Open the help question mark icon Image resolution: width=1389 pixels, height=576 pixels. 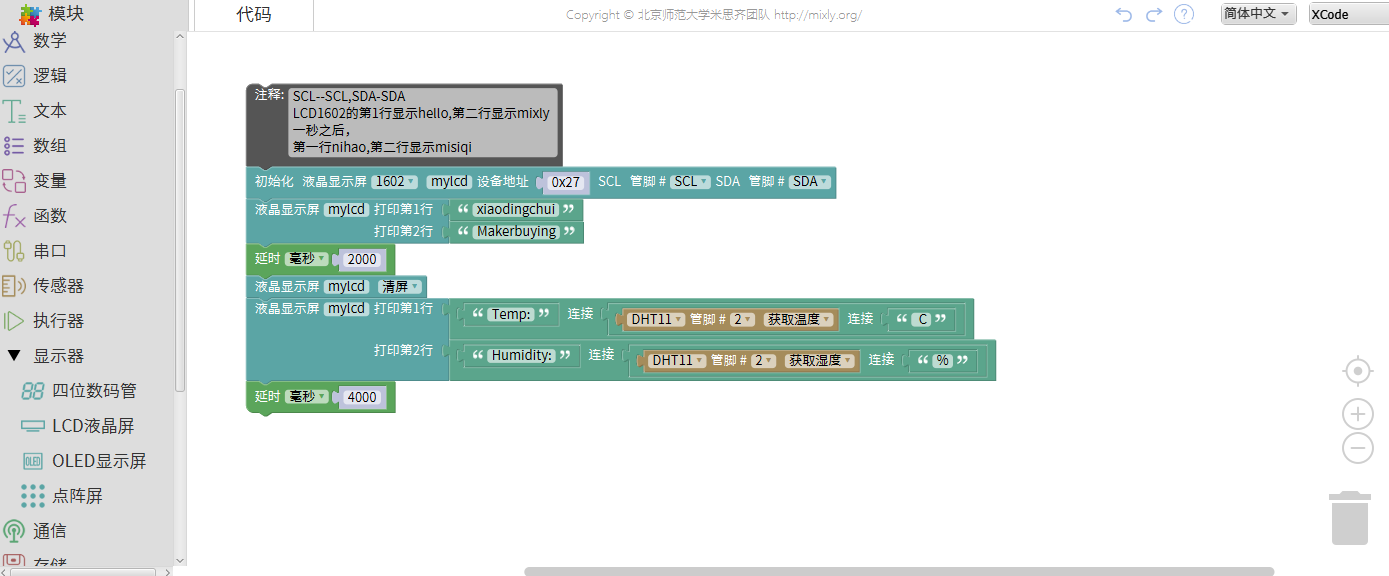point(1184,14)
